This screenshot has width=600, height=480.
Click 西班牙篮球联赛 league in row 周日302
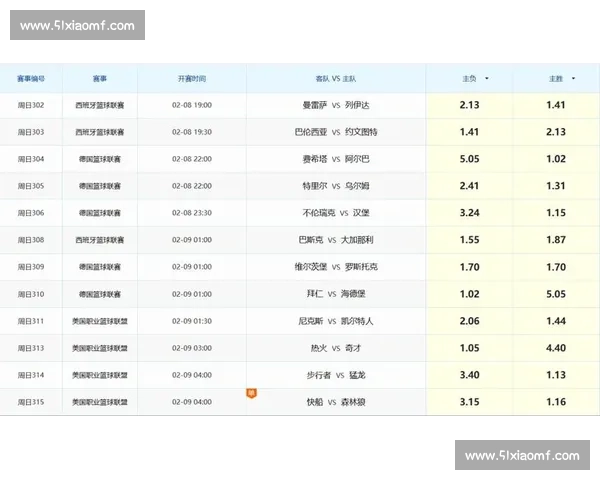coord(100,105)
